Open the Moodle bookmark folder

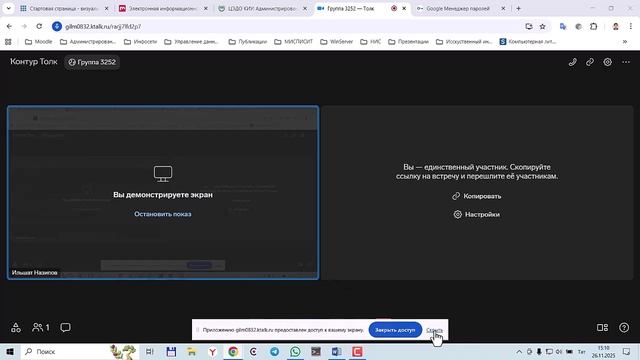coord(39,42)
